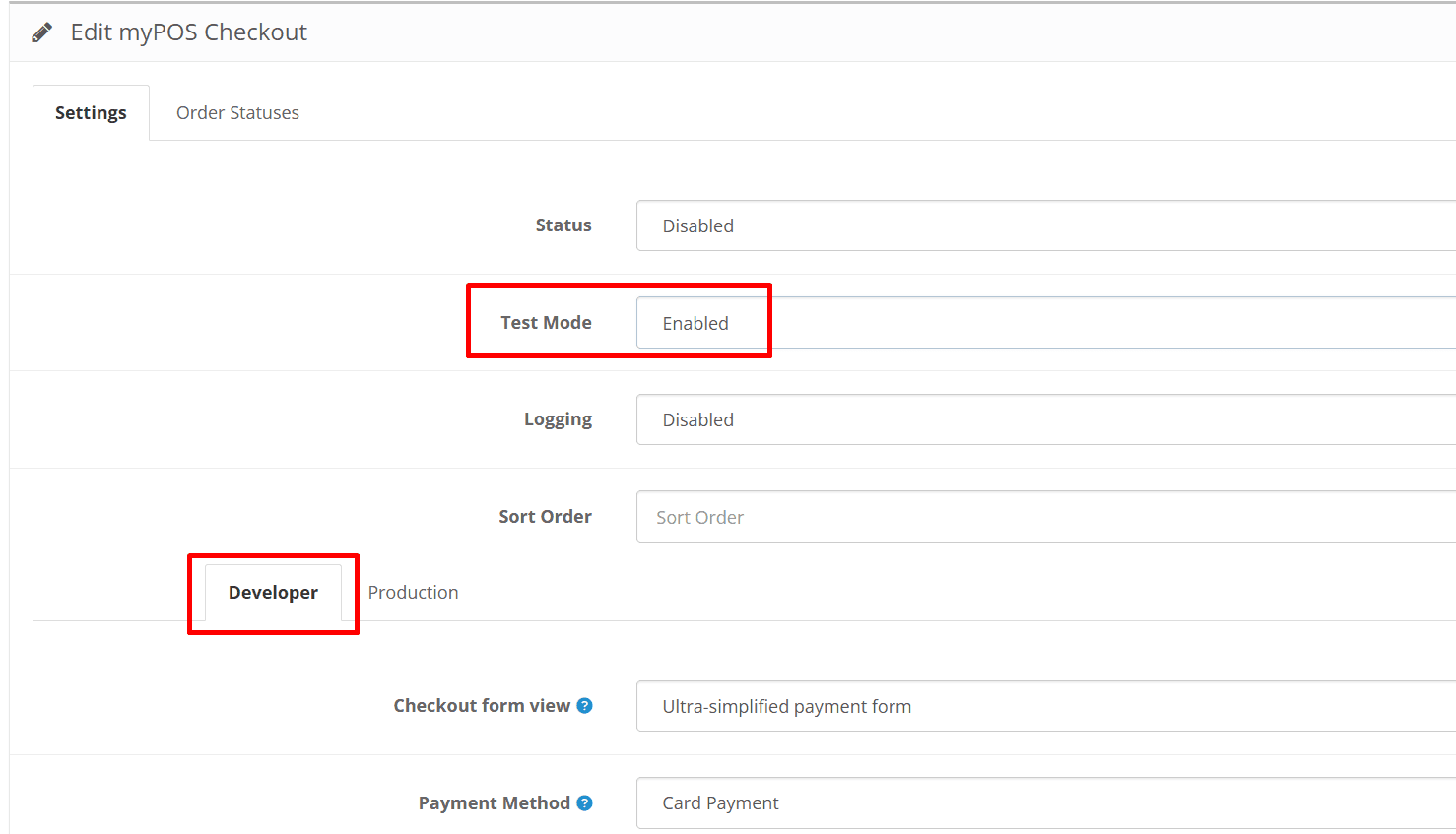The height and width of the screenshot is (834, 1456).
Task: Switch to the Settings tab
Action: click(x=91, y=113)
